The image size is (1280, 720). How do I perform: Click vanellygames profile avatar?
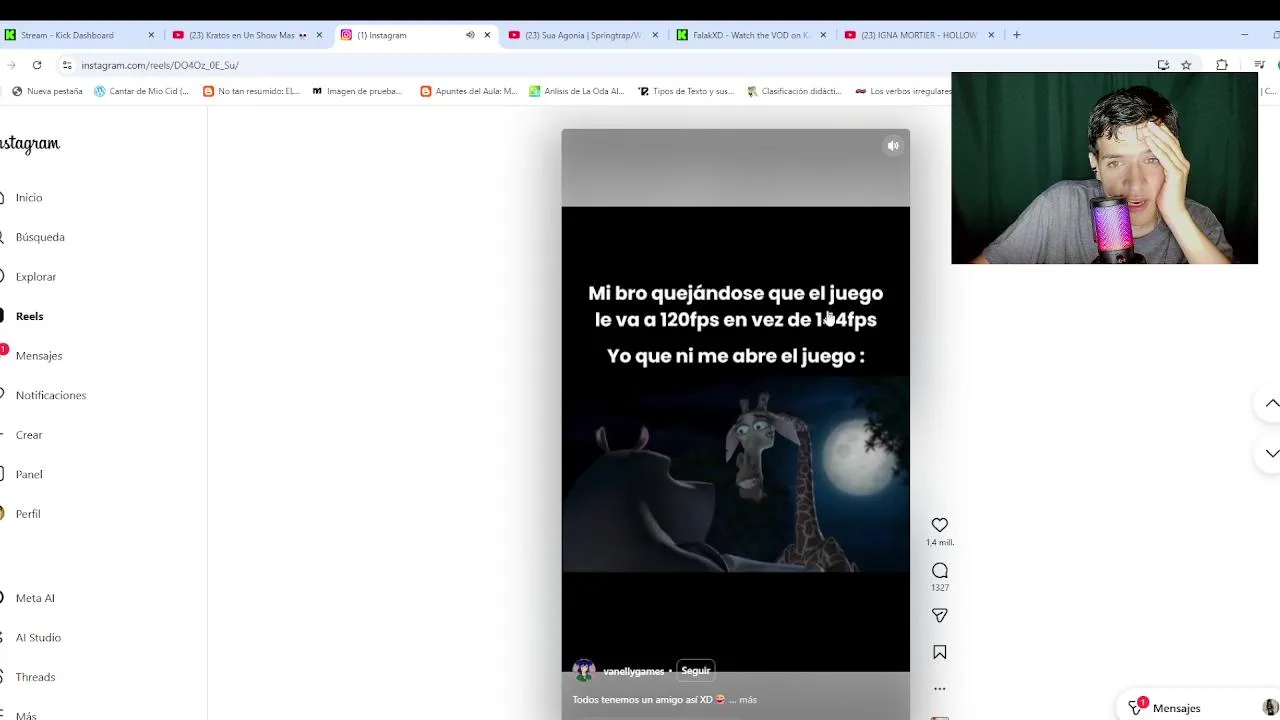[x=584, y=671]
